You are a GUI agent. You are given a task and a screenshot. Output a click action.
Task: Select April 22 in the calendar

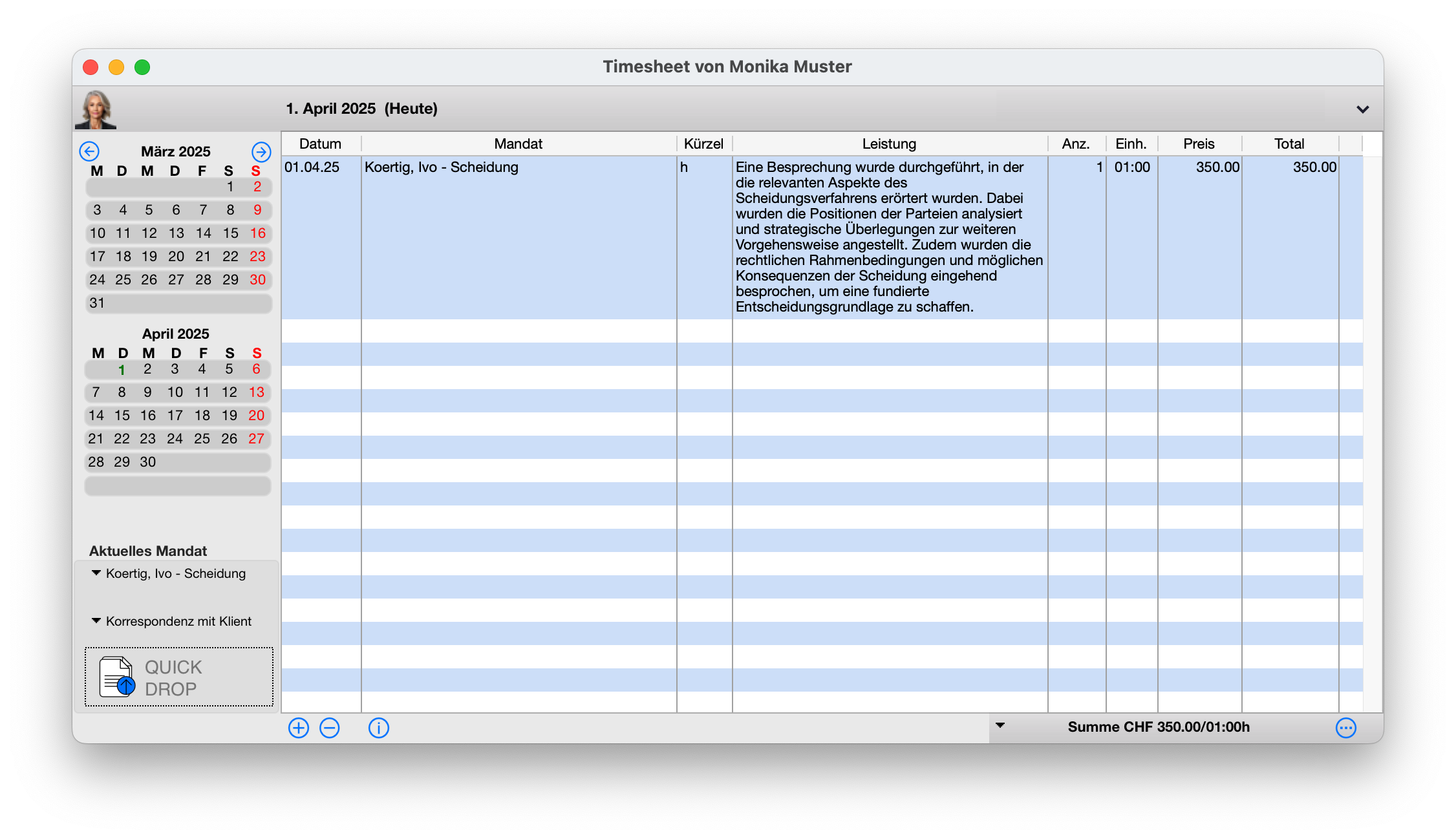pyautogui.click(x=122, y=439)
